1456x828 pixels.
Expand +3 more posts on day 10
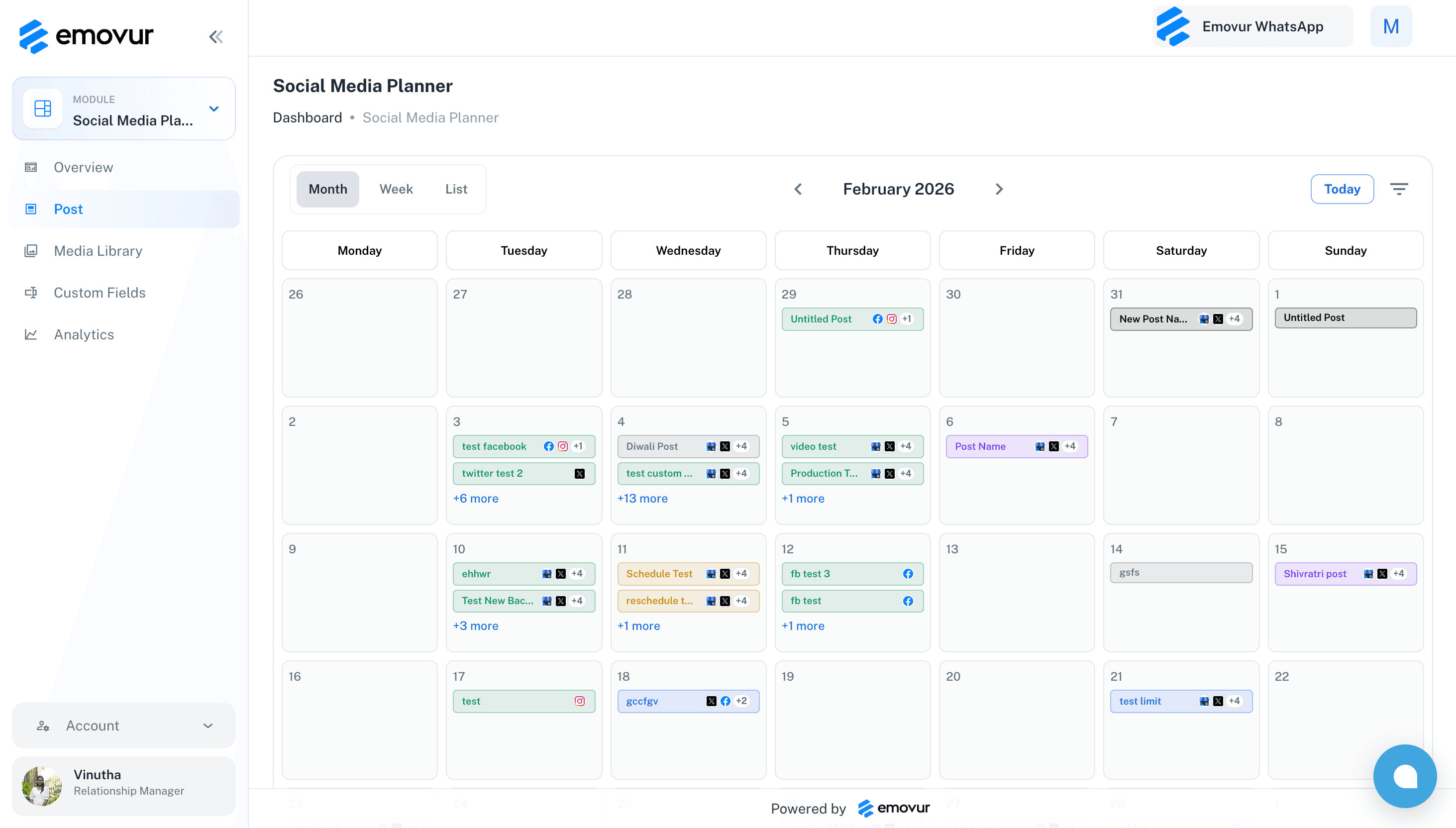(x=475, y=625)
